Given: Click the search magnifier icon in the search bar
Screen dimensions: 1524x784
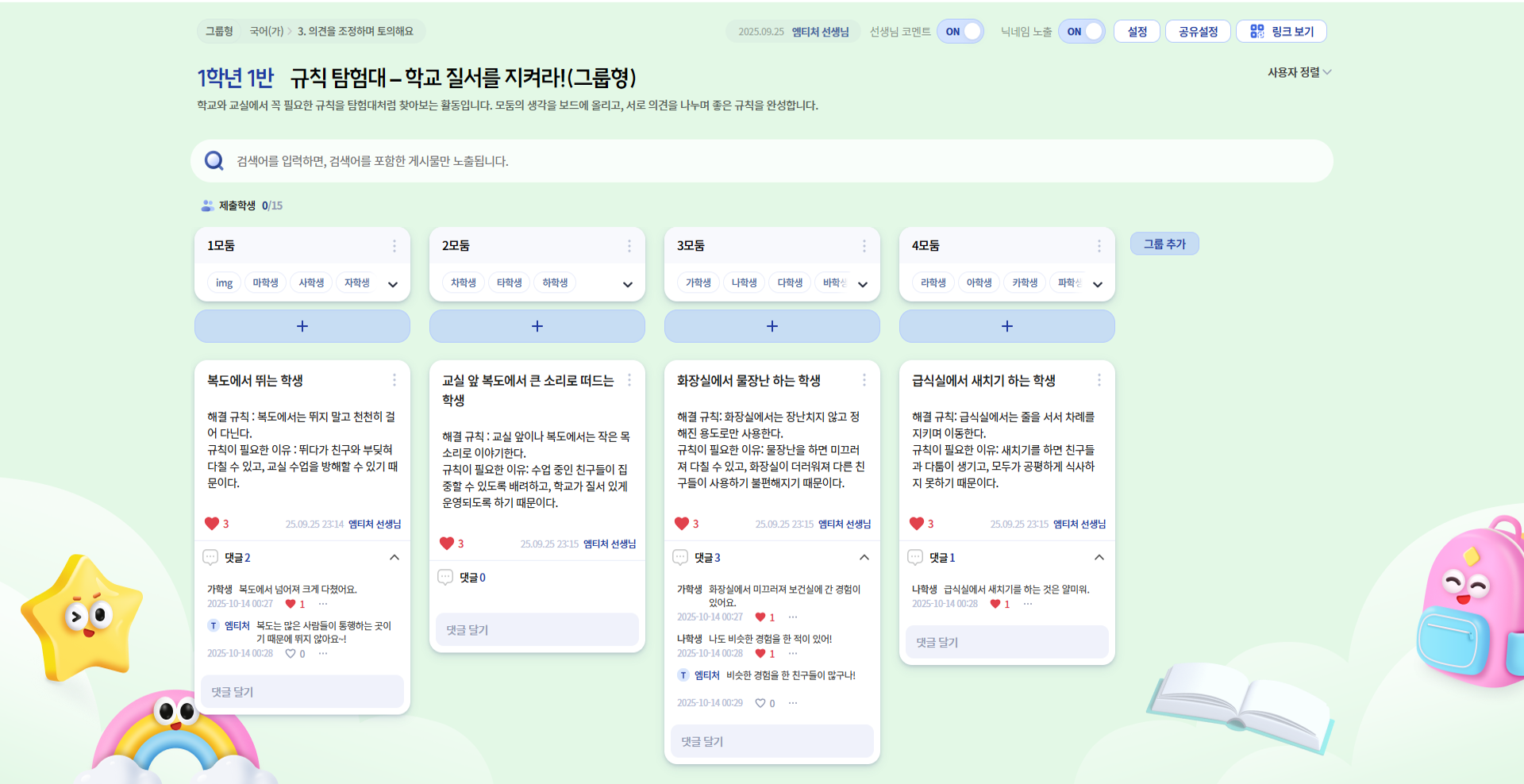Looking at the screenshot, I should tap(214, 160).
